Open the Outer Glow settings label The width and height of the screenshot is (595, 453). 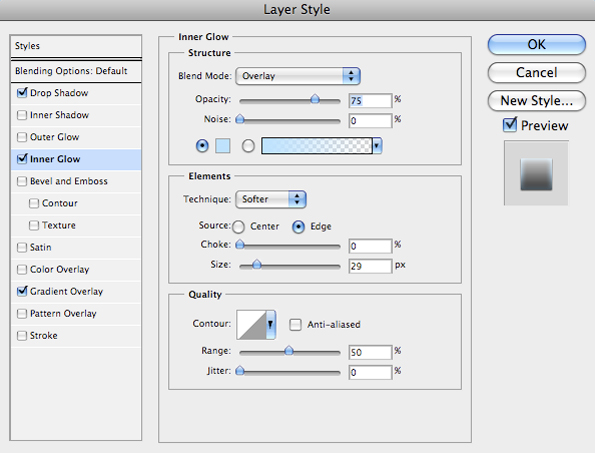pyautogui.click(x=55, y=137)
